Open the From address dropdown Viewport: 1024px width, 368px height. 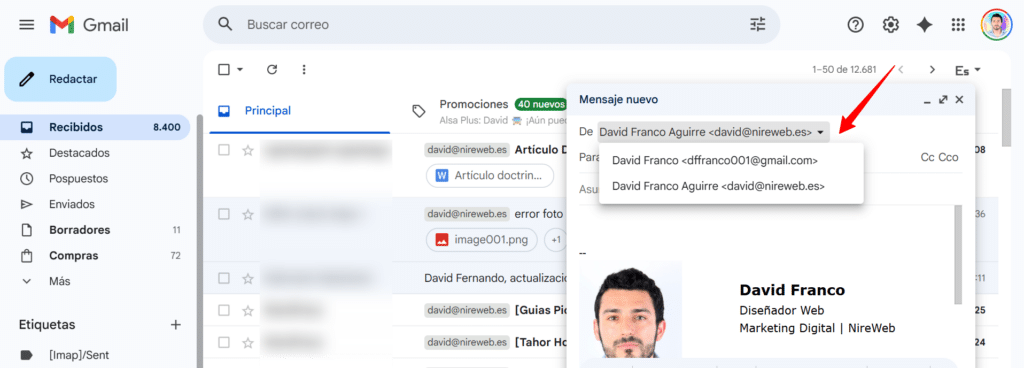pos(713,132)
